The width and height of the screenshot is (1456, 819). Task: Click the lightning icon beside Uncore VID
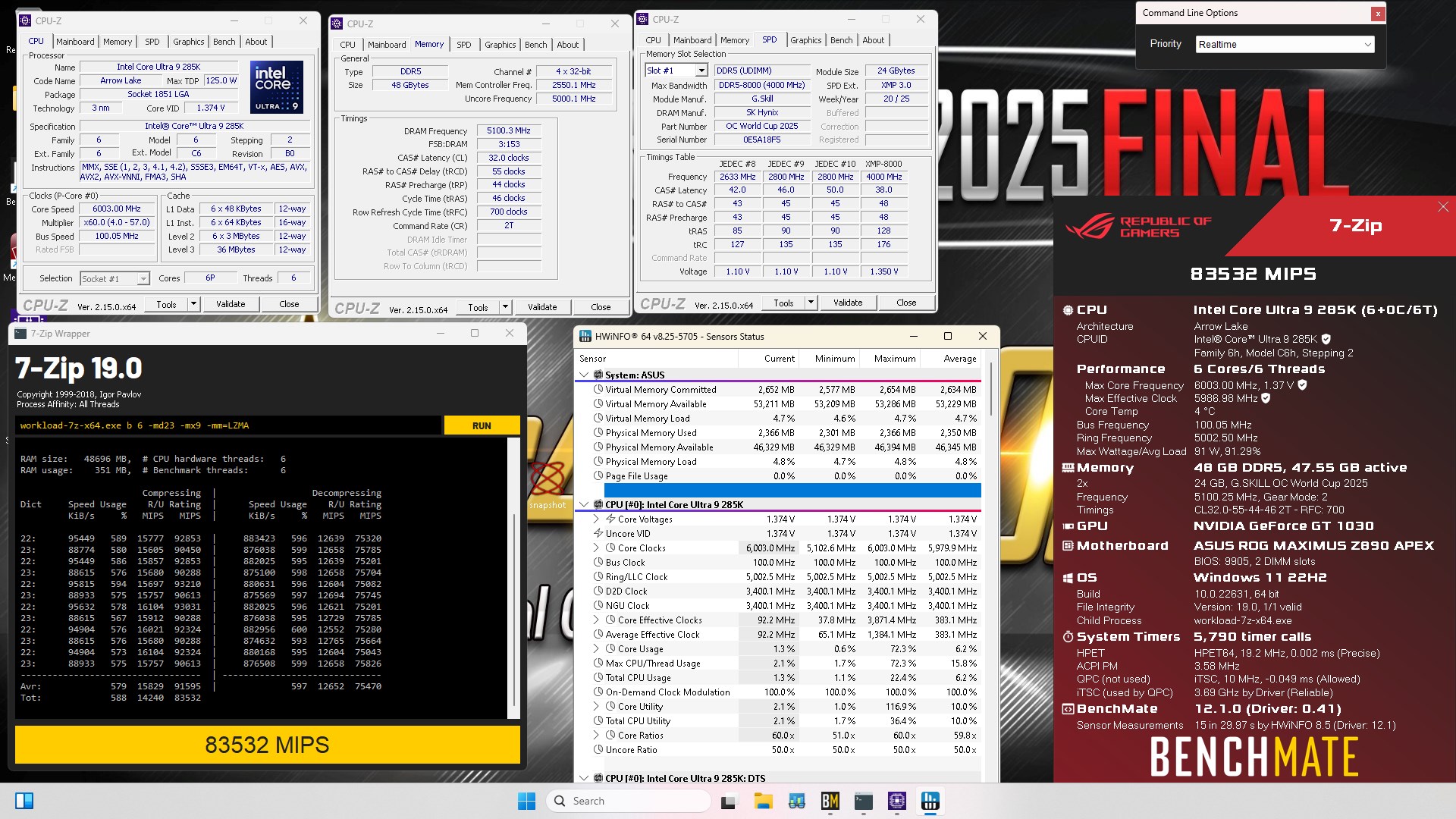(598, 534)
